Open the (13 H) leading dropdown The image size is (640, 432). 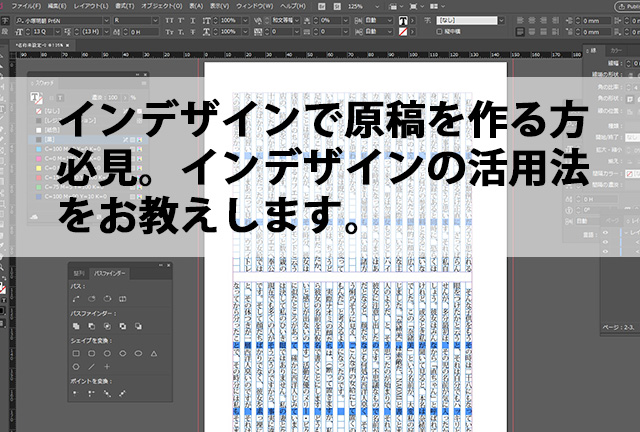[x=106, y=31]
